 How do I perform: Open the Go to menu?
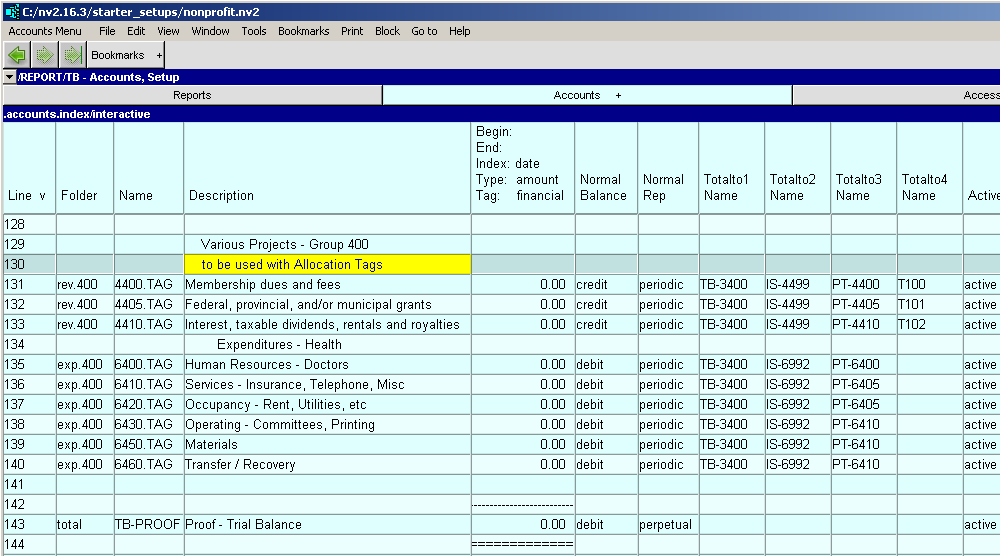pos(424,31)
